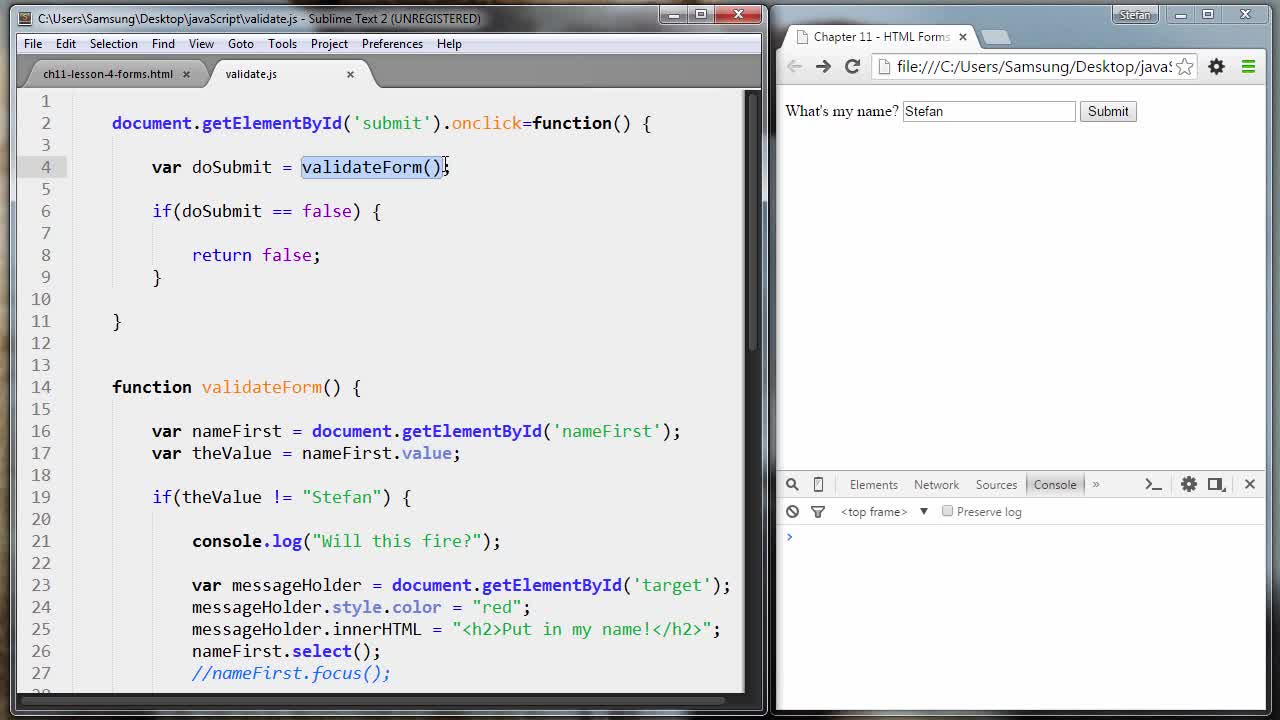Screen dimensions: 1280x720
Task: Open the Edit menu
Action: 66,44
